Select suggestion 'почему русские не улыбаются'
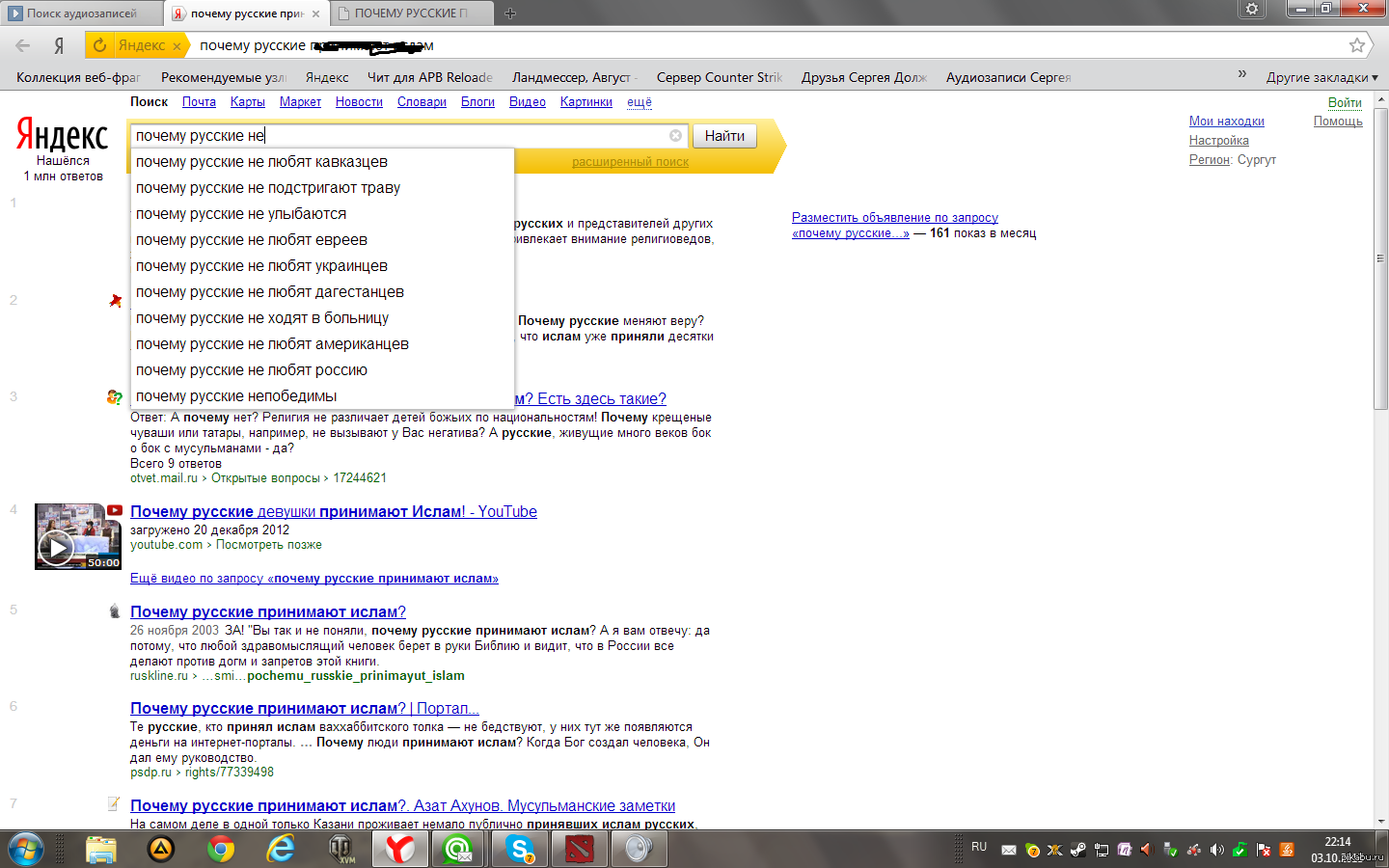Viewport: 1389px width, 868px height. pyautogui.click(x=322, y=214)
